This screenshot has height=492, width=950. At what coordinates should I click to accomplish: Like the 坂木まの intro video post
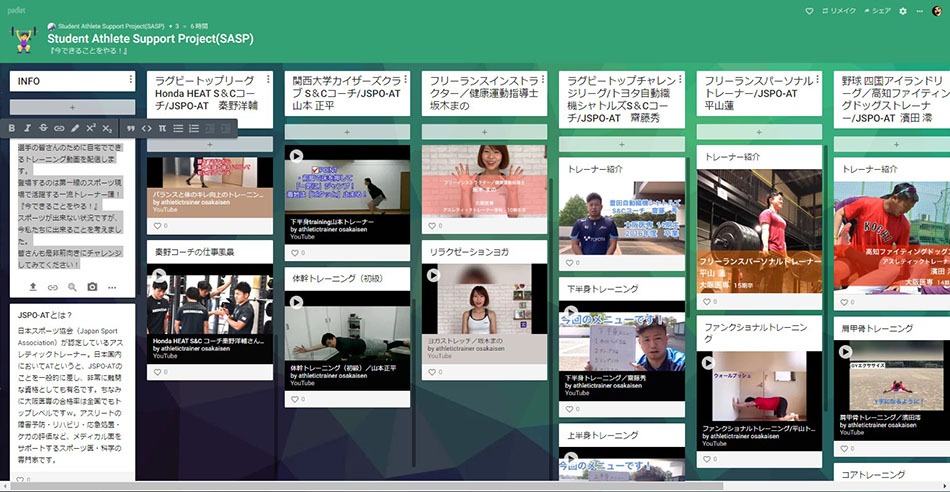(433, 226)
